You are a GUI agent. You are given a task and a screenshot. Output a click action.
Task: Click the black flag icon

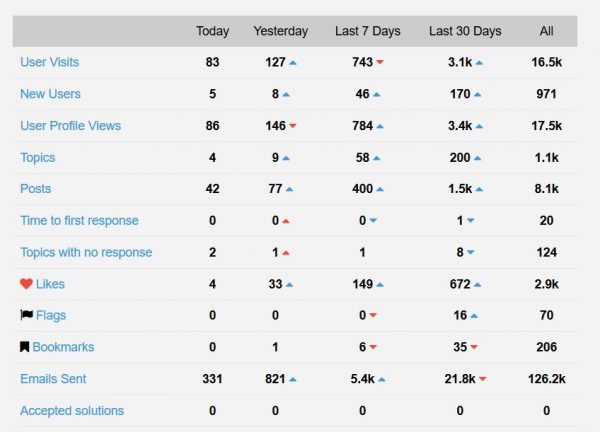[26, 315]
